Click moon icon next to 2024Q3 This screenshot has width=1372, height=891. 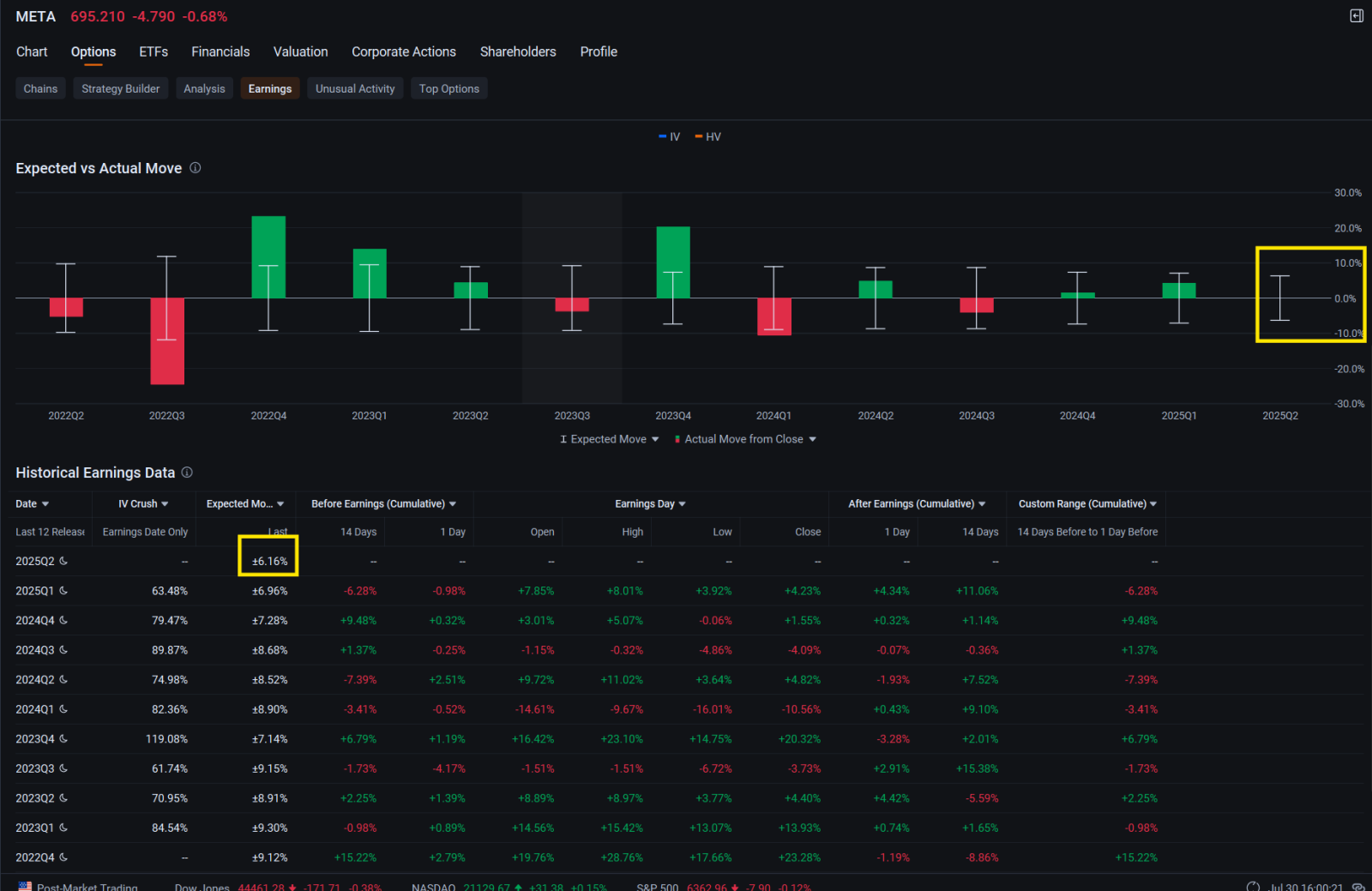[63, 650]
